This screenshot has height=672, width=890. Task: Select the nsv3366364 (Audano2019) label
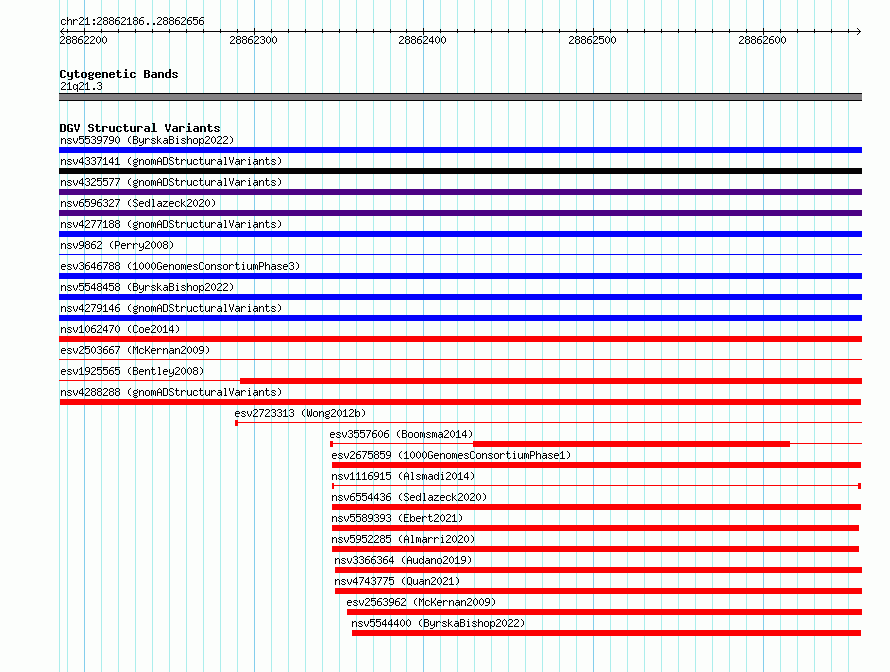(x=403, y=560)
